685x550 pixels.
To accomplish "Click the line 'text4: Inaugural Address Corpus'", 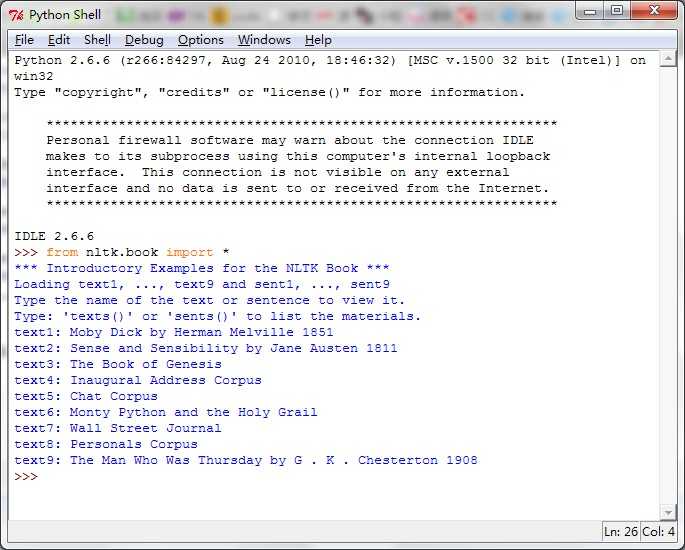I will tap(138, 380).
